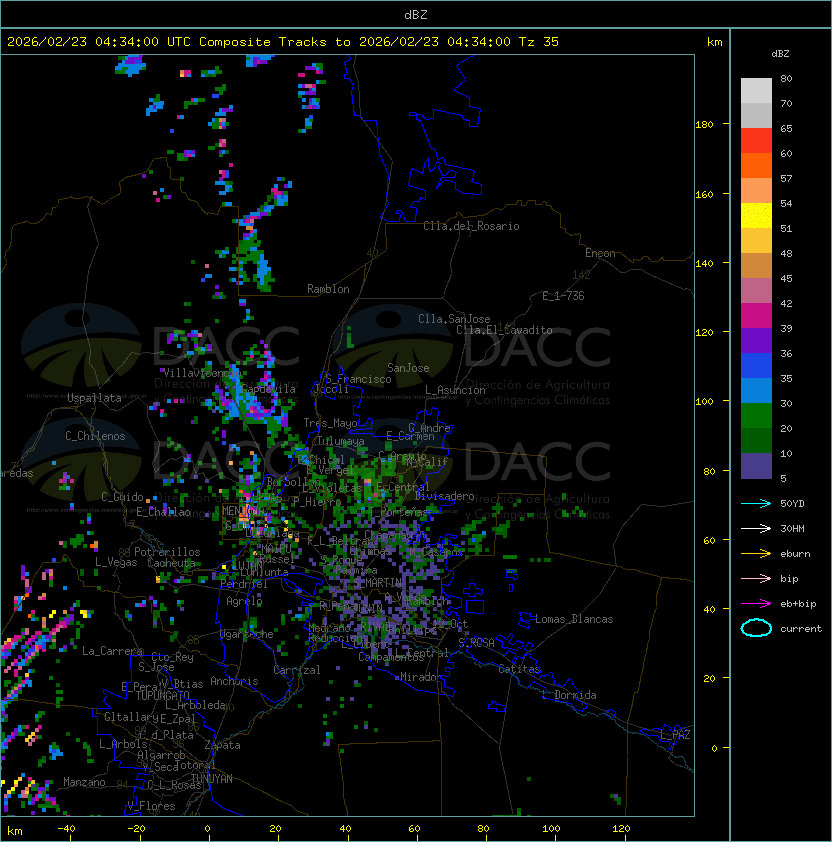Click the 'Tres_Mayo' place label

click(x=330, y=424)
